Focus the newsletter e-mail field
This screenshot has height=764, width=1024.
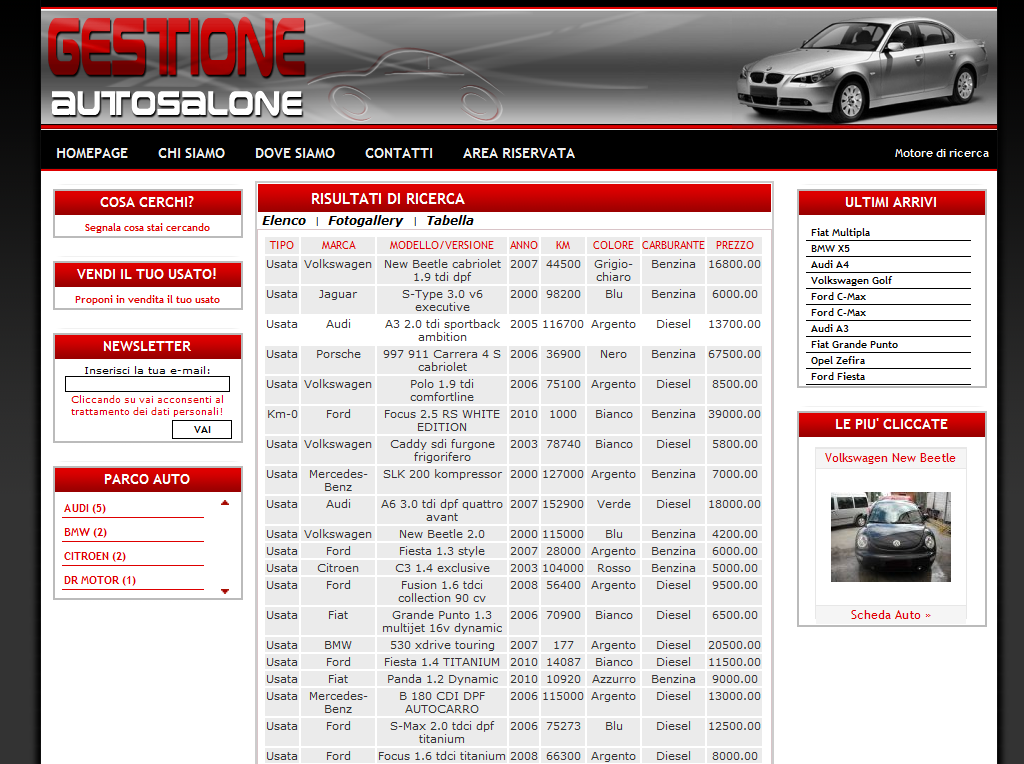(x=147, y=384)
